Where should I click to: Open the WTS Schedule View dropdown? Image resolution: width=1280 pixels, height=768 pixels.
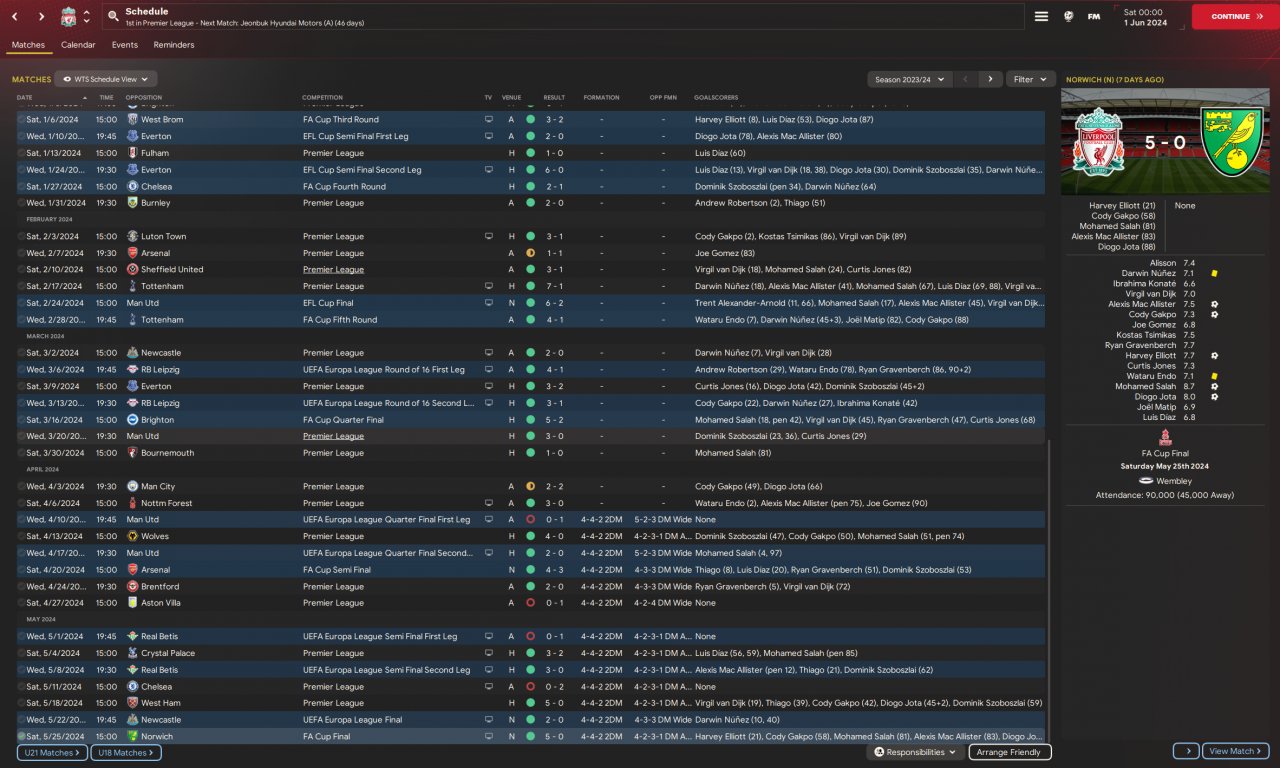click(x=106, y=79)
